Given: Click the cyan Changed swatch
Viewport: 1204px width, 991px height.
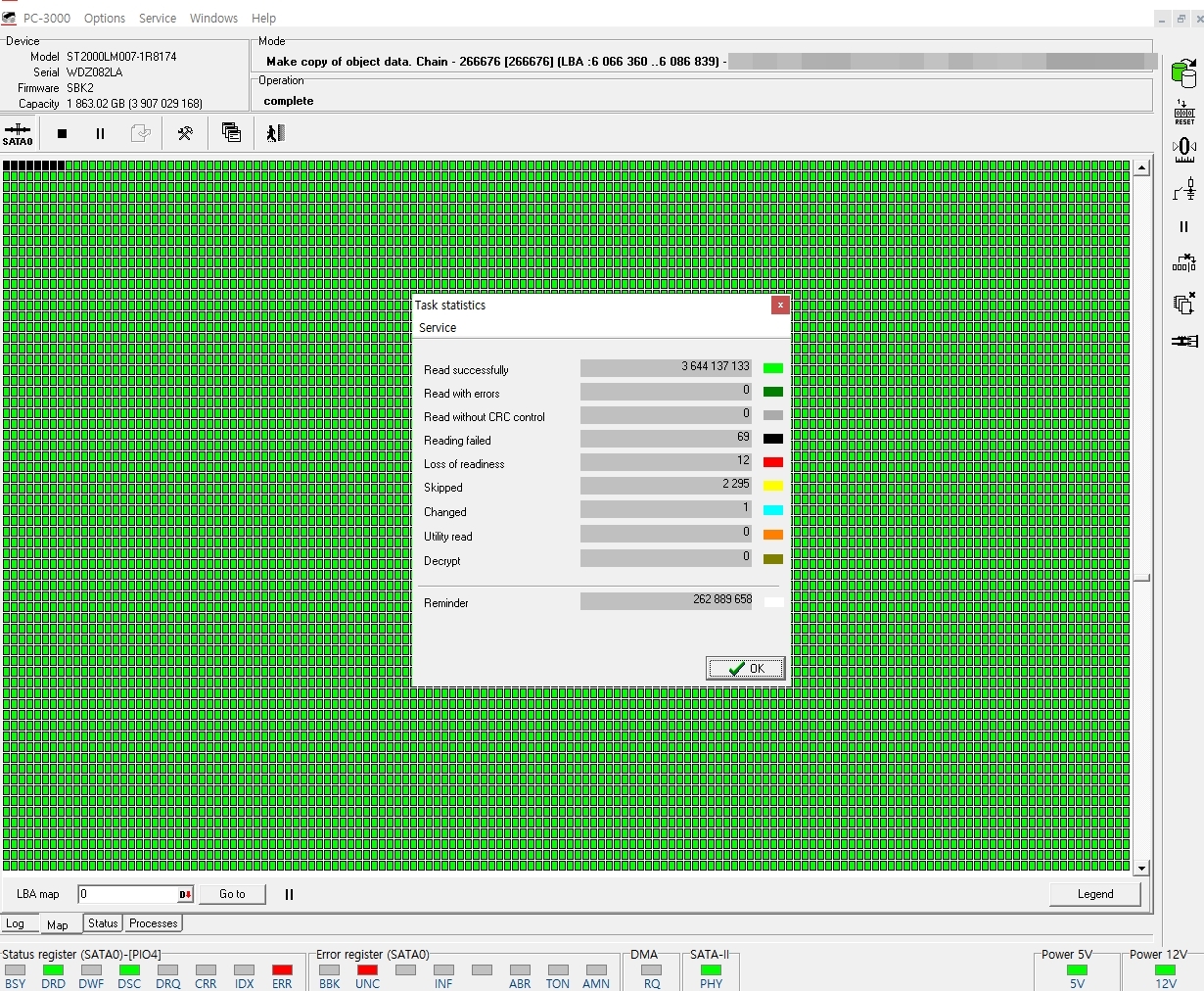Looking at the screenshot, I should (772, 510).
